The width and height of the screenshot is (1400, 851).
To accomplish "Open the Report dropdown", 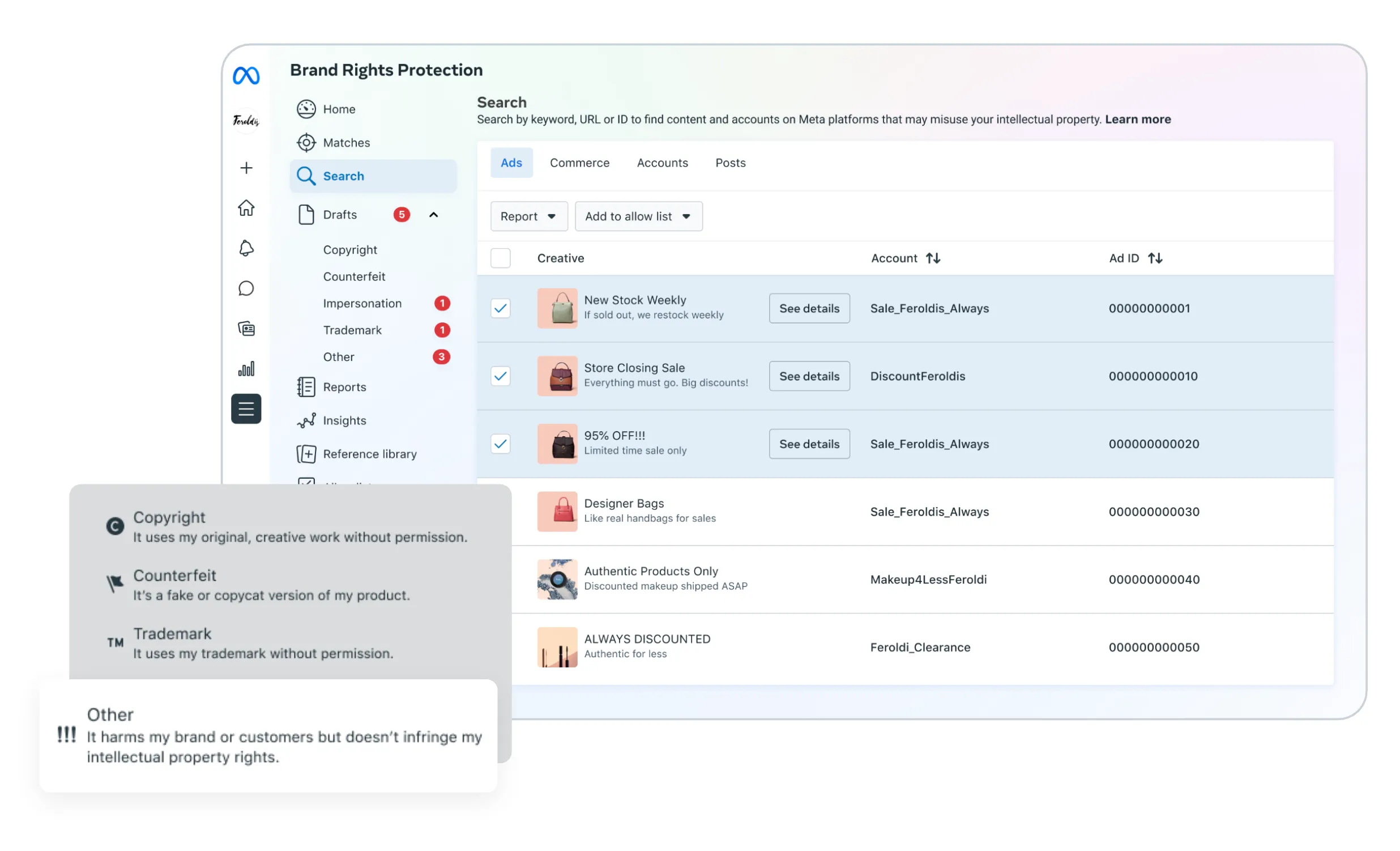I will pyautogui.click(x=528, y=216).
